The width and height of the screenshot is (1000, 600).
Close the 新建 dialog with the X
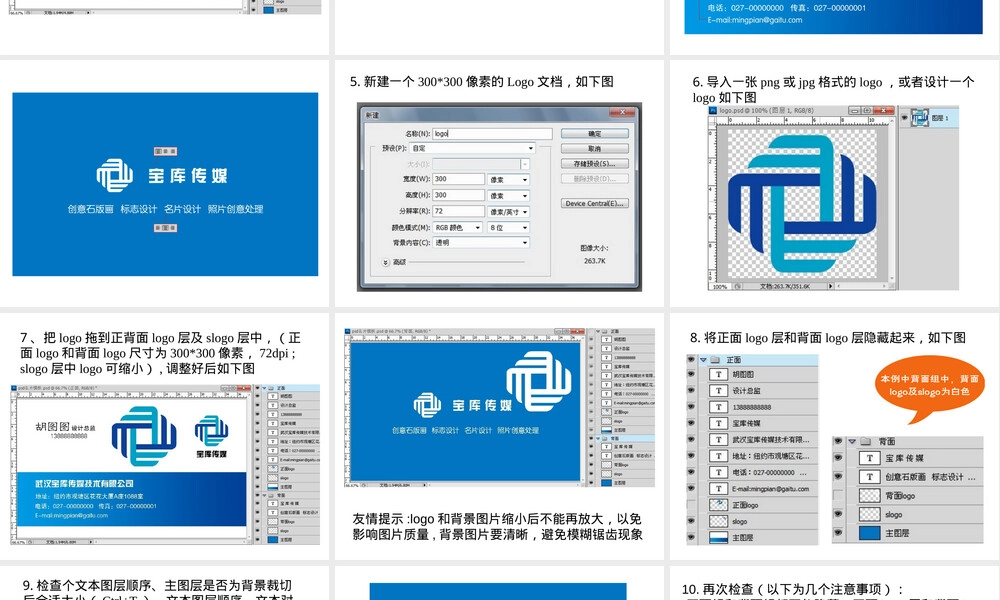[622, 113]
